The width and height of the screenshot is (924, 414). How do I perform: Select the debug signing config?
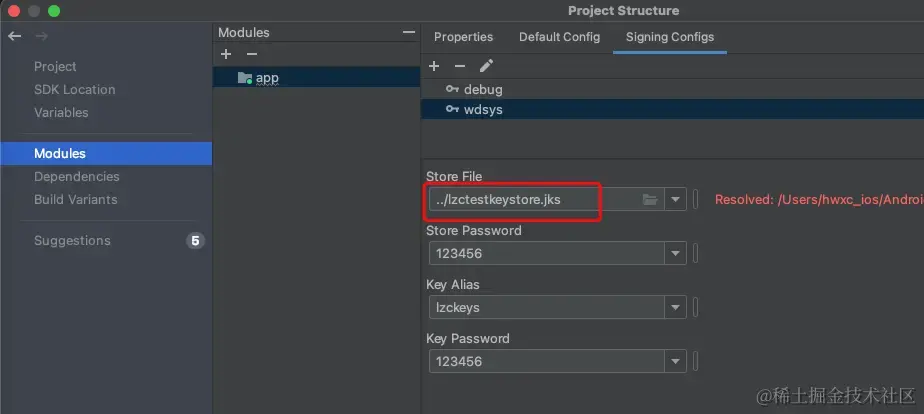pos(672,90)
